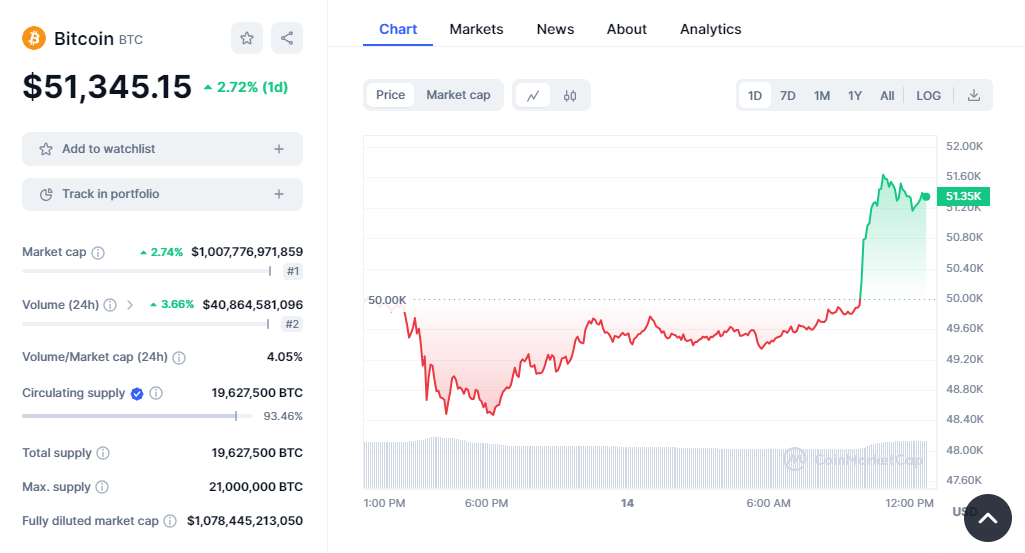The width and height of the screenshot is (1025, 553).
Task: Click the Max. supply info icon
Action: pyautogui.click(x=102, y=487)
